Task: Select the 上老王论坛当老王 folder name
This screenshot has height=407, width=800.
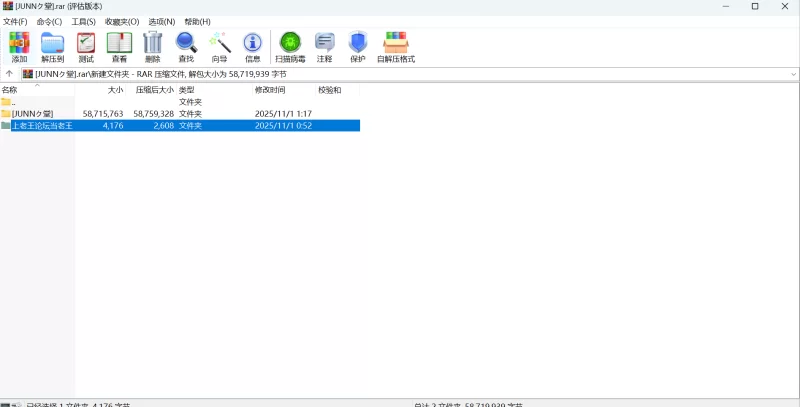Action: [x=42, y=125]
